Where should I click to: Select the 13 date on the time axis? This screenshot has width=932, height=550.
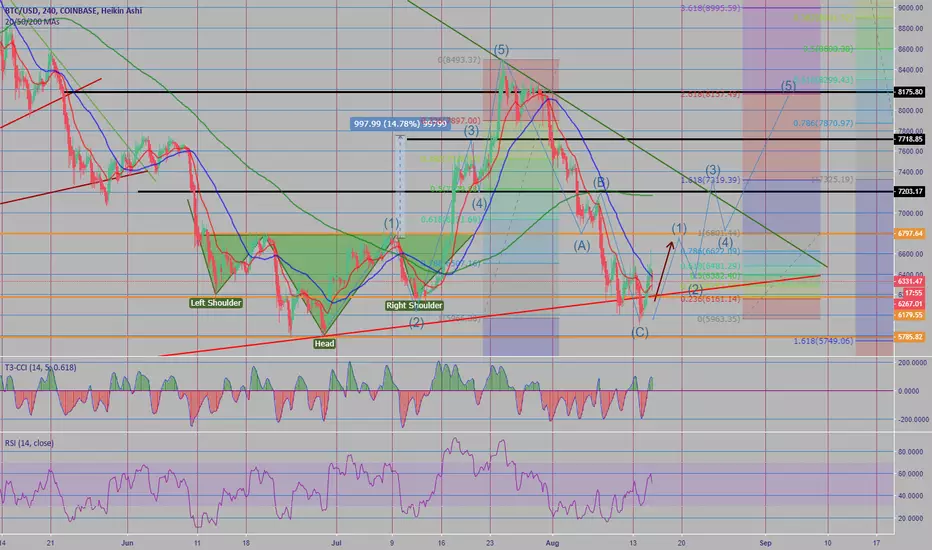coord(633,543)
